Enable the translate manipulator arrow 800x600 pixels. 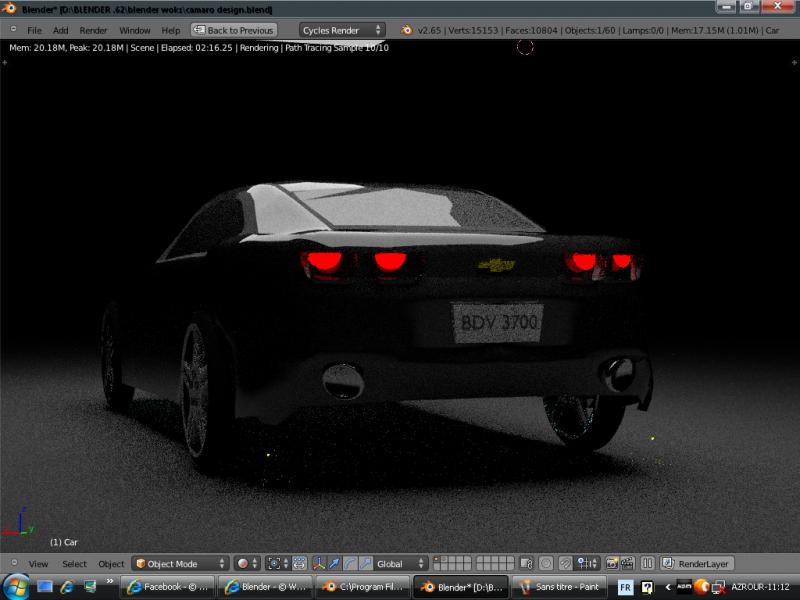(334, 563)
